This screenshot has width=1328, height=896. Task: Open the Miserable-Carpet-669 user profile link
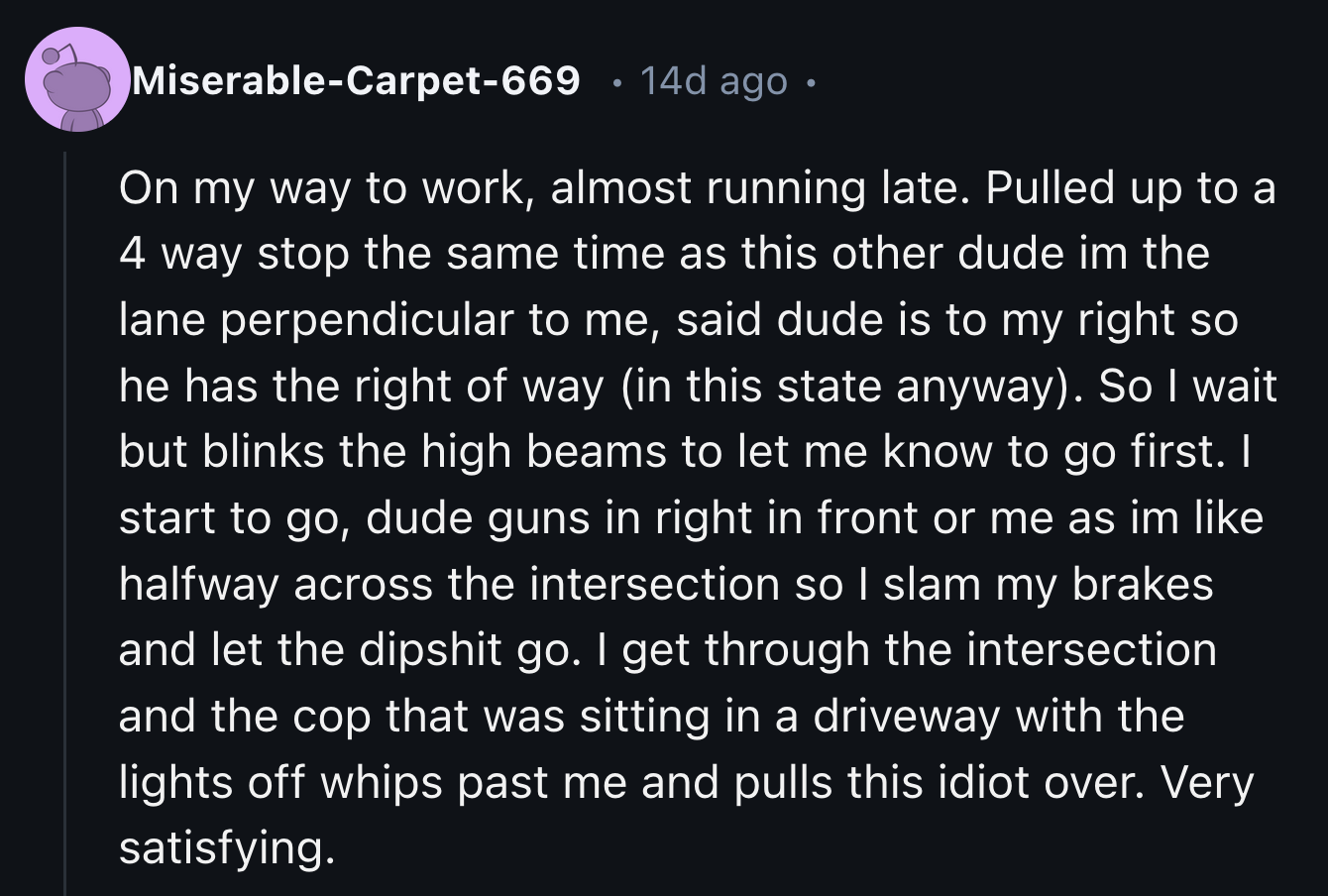356,81
